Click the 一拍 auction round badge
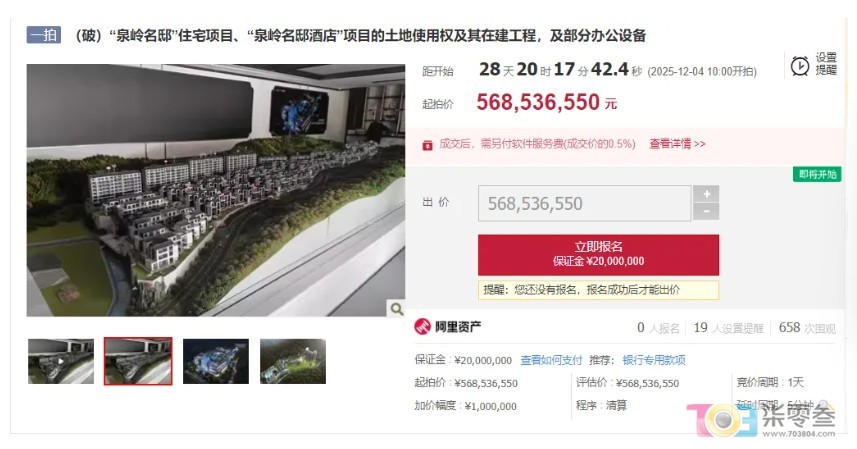The width and height of the screenshot is (857, 449). [x=44, y=35]
